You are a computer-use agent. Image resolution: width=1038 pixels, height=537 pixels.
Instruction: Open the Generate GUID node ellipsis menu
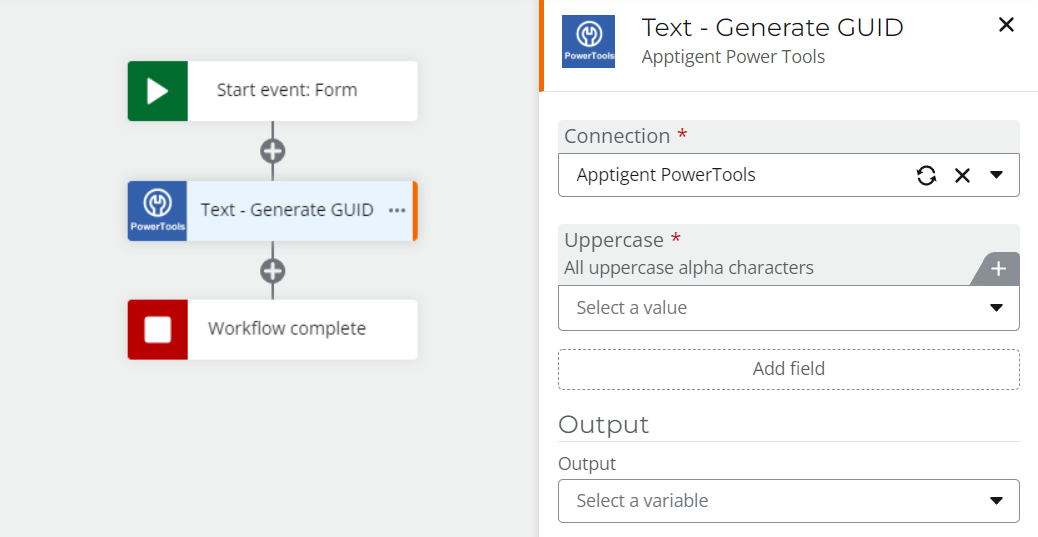click(397, 211)
